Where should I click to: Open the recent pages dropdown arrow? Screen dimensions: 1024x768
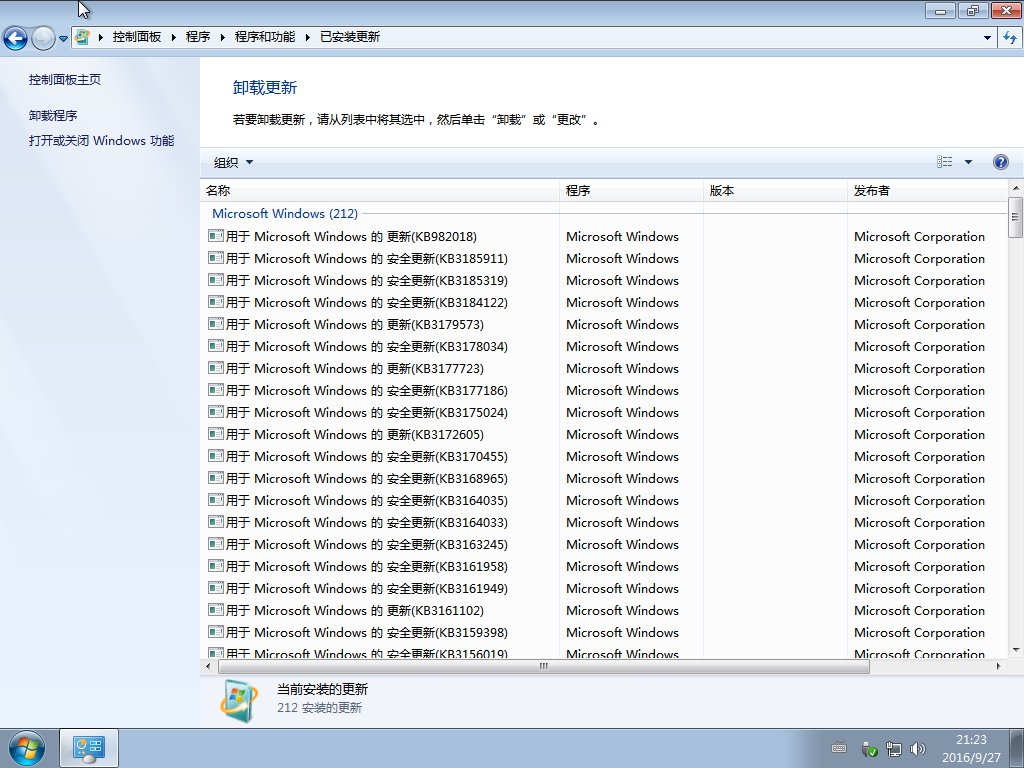(63, 39)
